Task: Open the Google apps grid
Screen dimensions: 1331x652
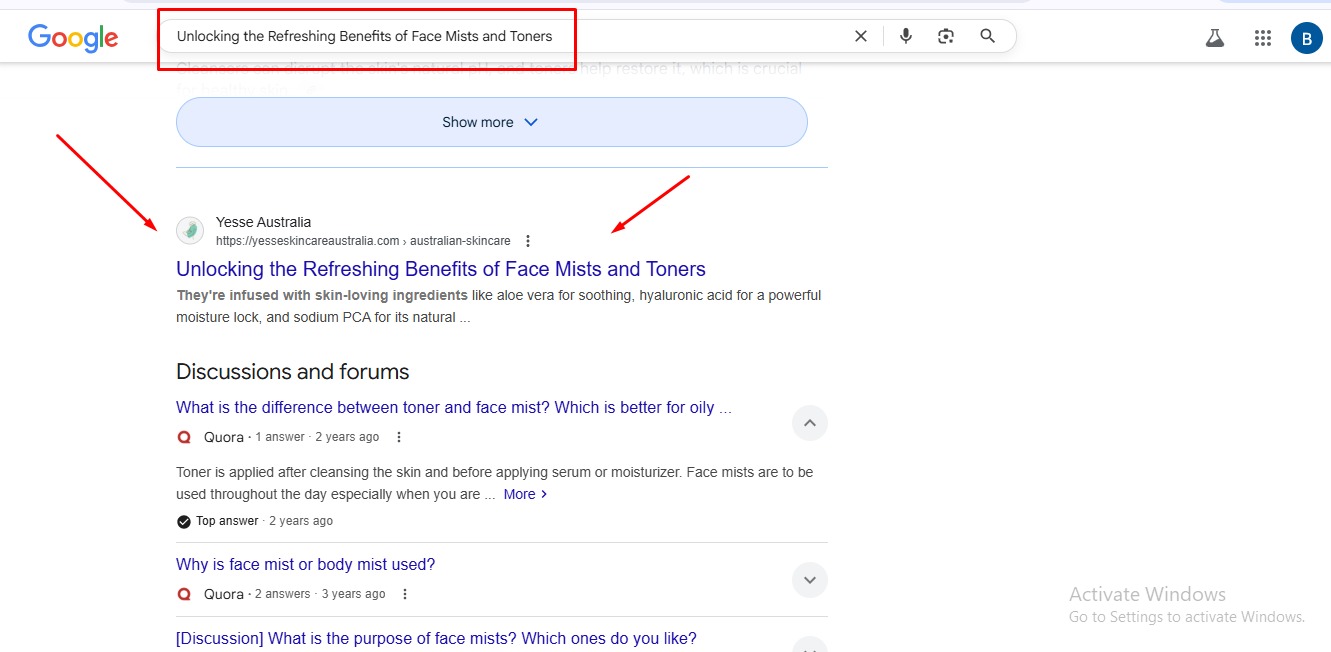Action: click(1262, 38)
